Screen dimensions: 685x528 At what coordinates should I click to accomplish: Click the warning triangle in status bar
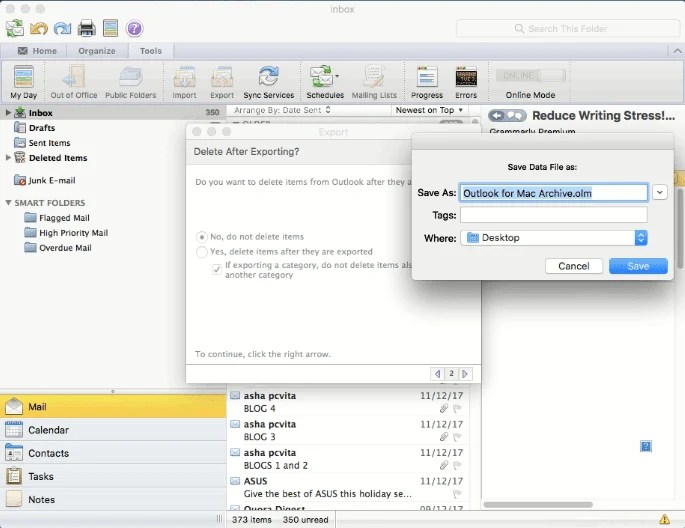pos(664,519)
